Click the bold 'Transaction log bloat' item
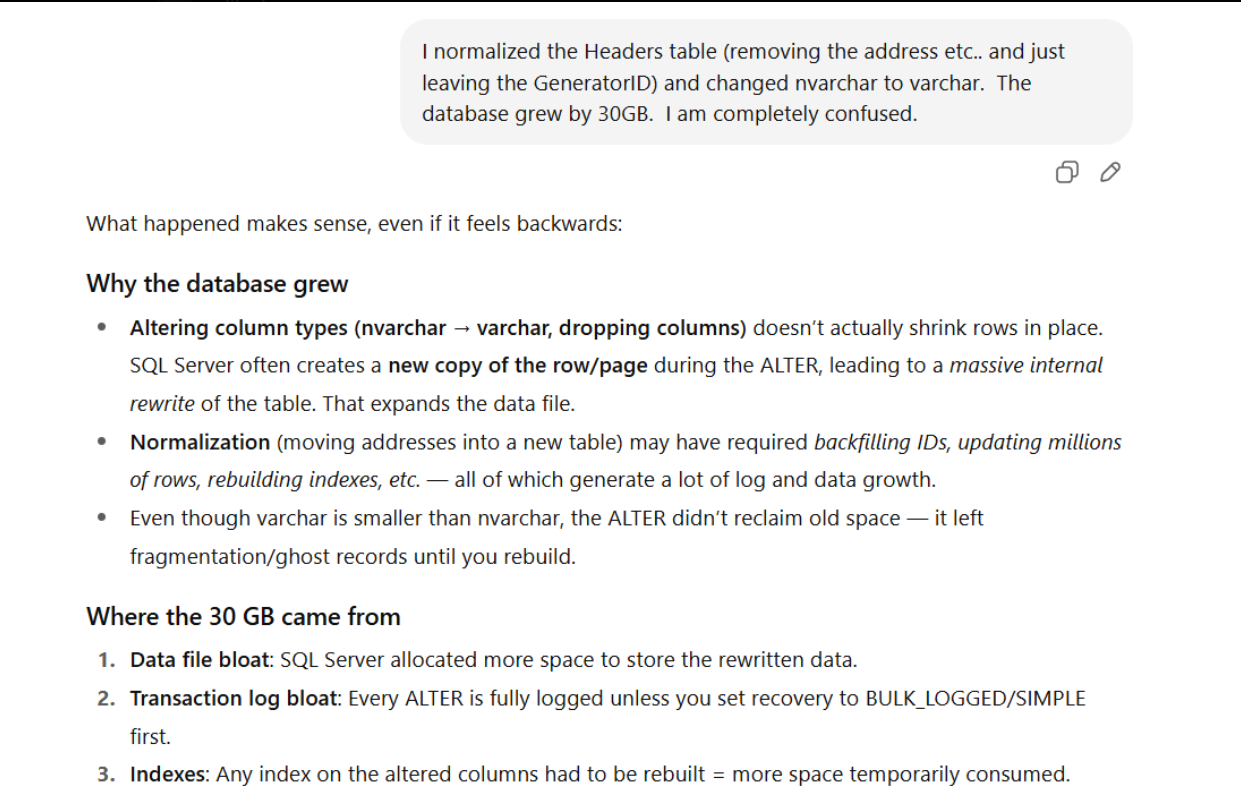The image size is (1241, 798). [x=236, y=698]
